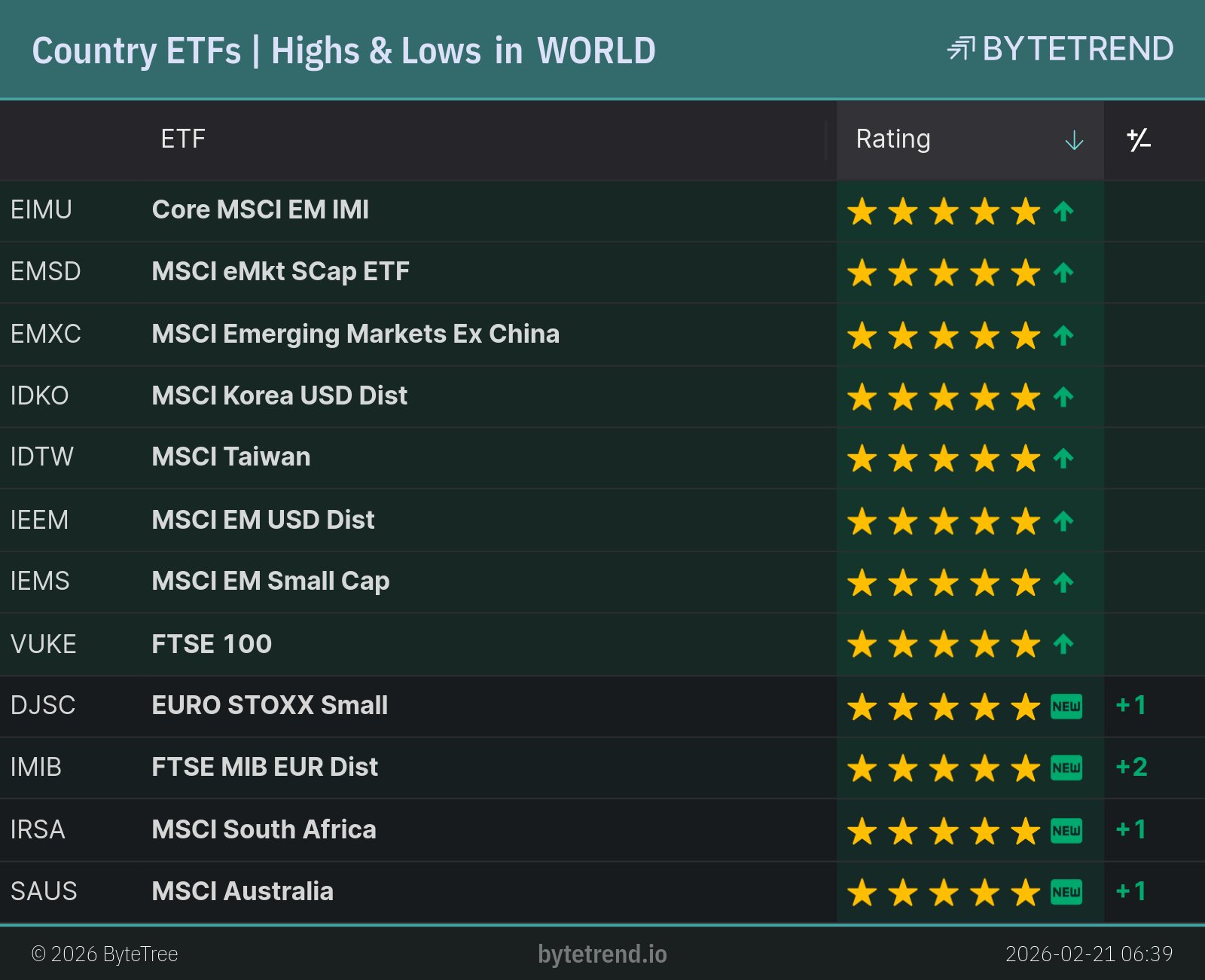Open MSCI Taiwan entry
The width and height of the screenshot is (1205, 980).
click(x=231, y=456)
